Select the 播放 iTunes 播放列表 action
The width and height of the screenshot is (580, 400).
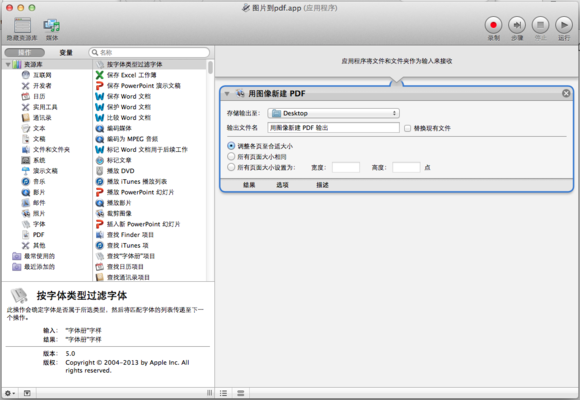[150, 182]
